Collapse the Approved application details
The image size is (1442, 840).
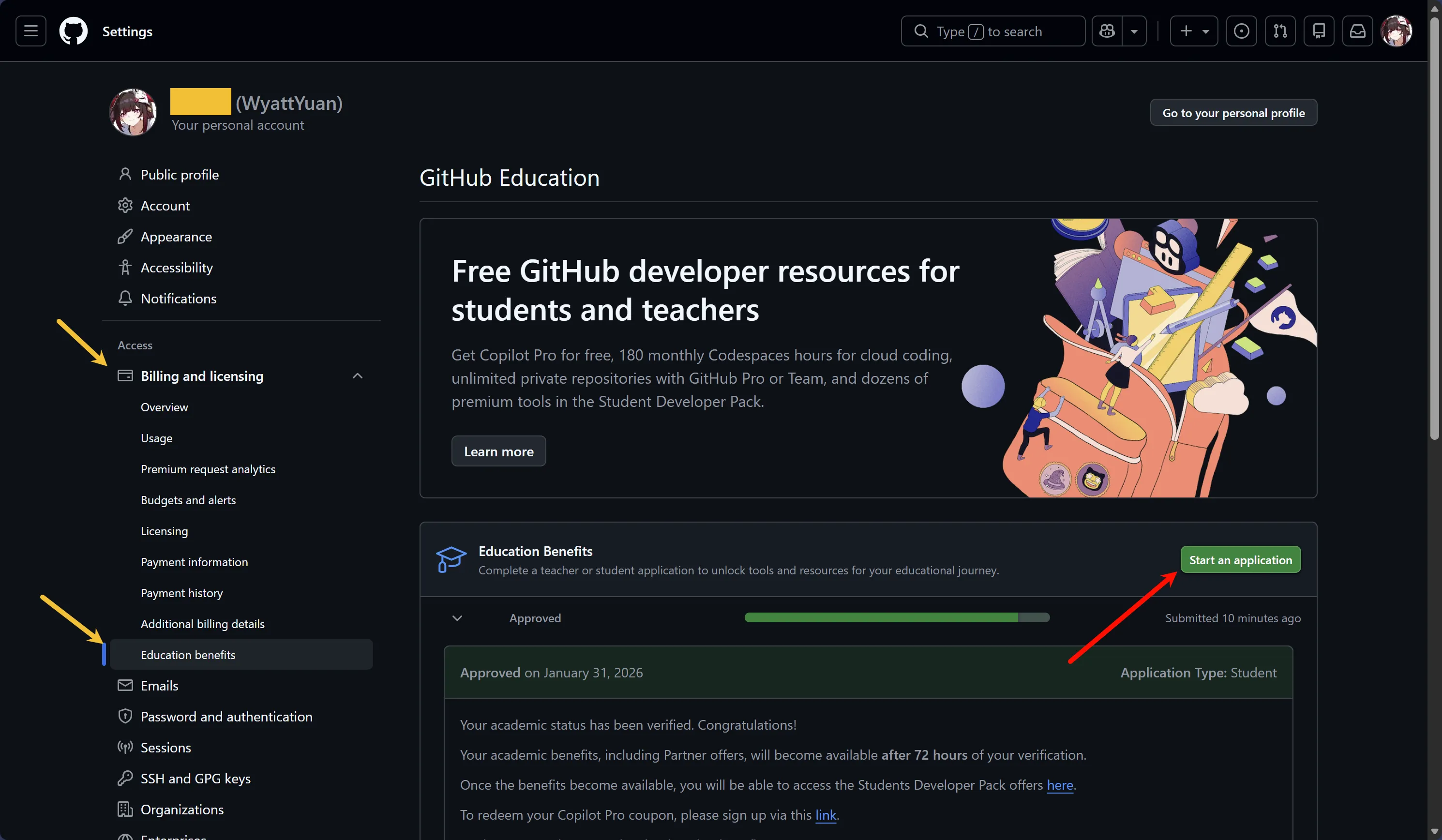click(457, 618)
